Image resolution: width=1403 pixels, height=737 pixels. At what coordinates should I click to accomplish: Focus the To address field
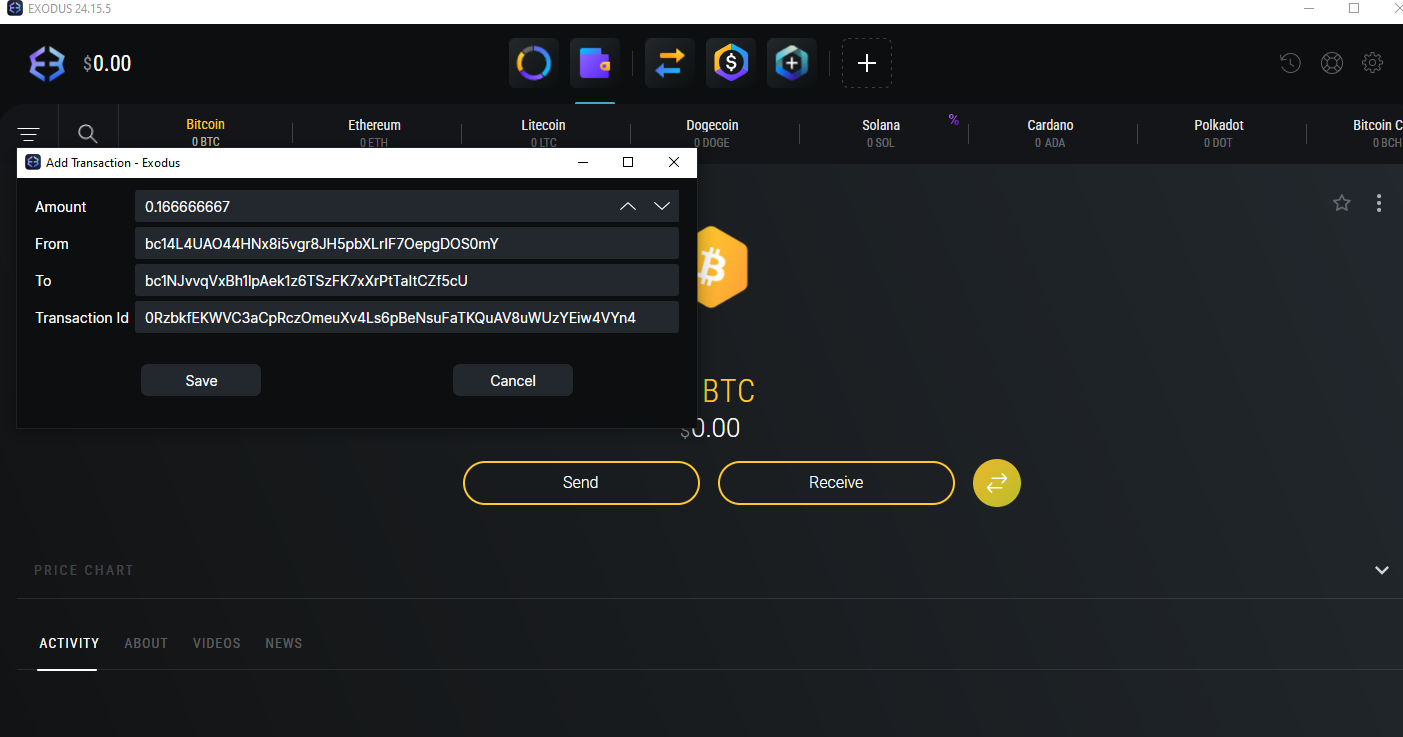(x=407, y=280)
